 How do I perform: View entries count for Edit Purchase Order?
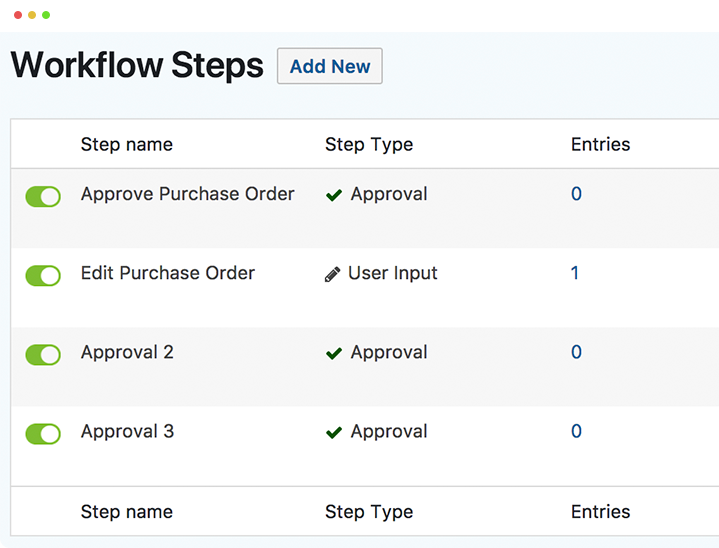point(575,273)
